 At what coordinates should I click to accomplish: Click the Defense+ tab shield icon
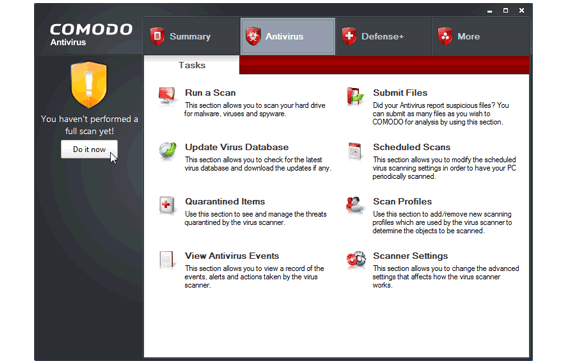click(349, 36)
